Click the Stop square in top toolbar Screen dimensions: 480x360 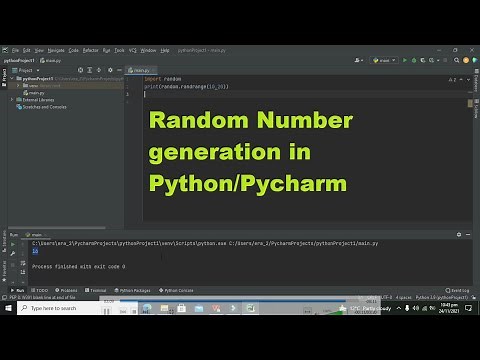[445, 60]
